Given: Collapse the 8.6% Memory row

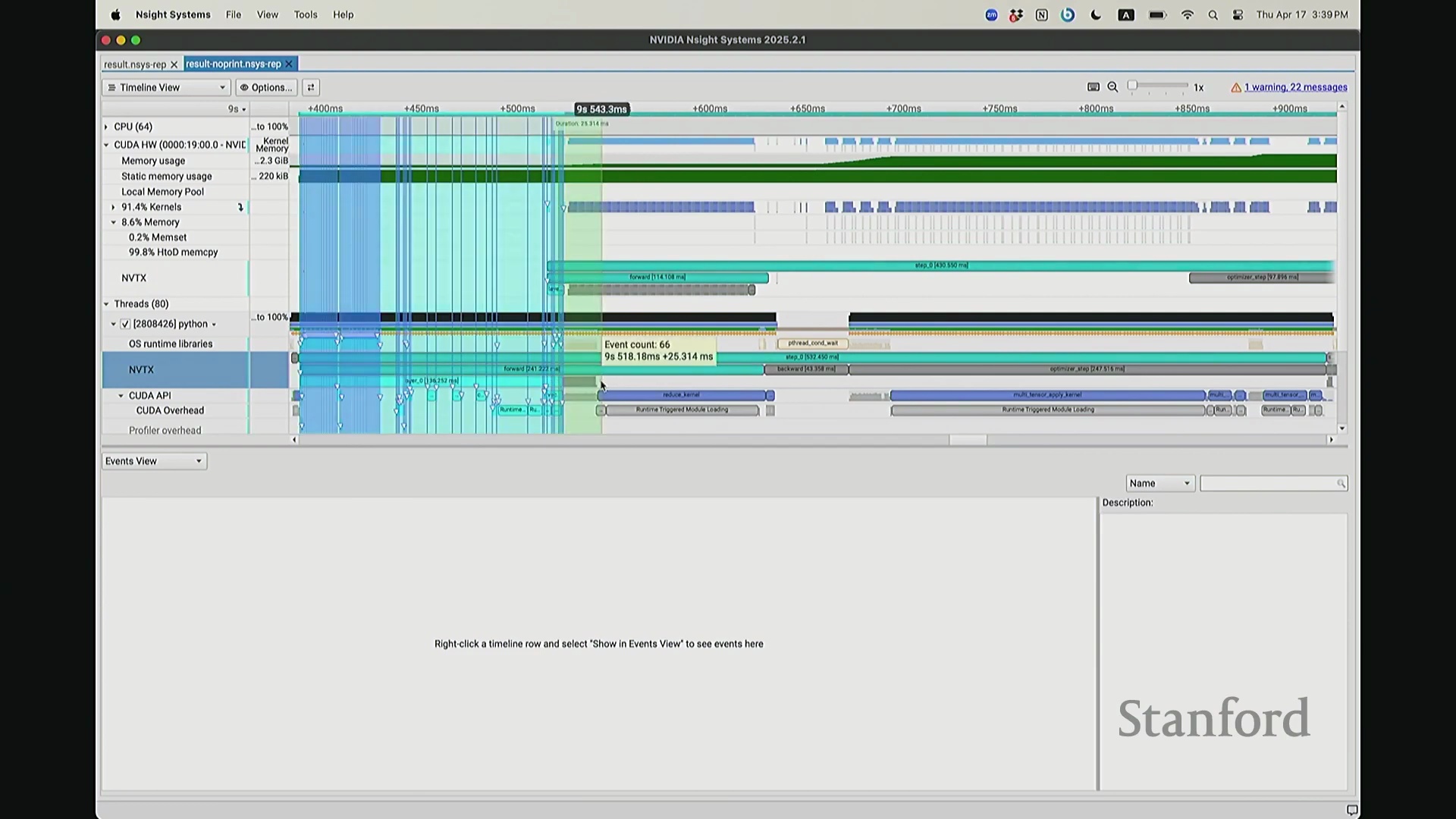Looking at the screenshot, I should tap(114, 222).
